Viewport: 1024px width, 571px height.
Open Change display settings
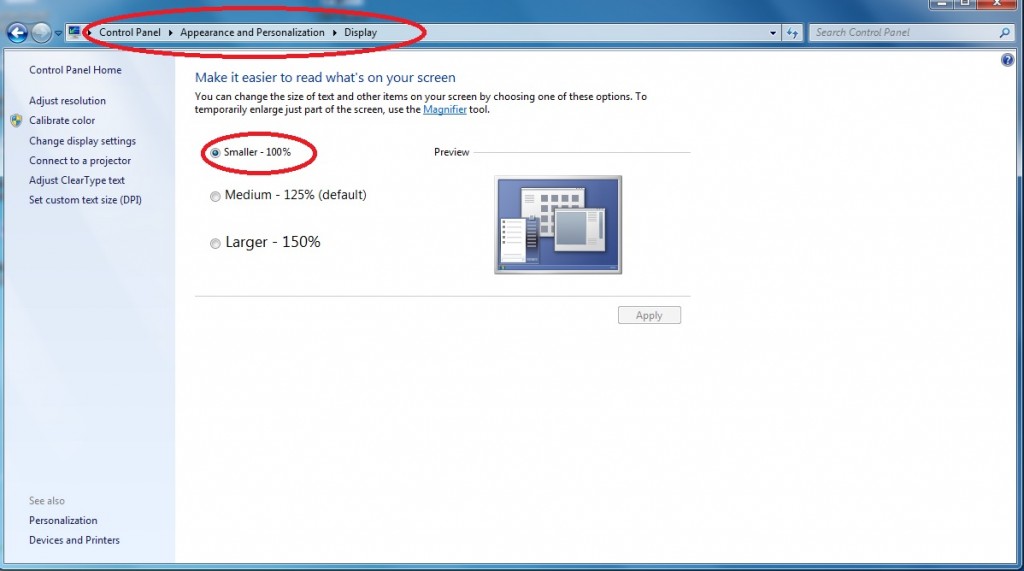coord(82,140)
